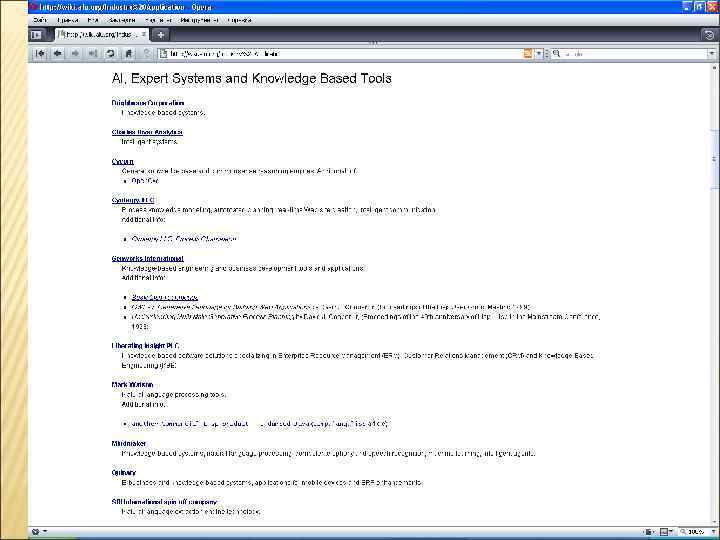
Task: Open a new tab with plus button
Action: (160, 34)
